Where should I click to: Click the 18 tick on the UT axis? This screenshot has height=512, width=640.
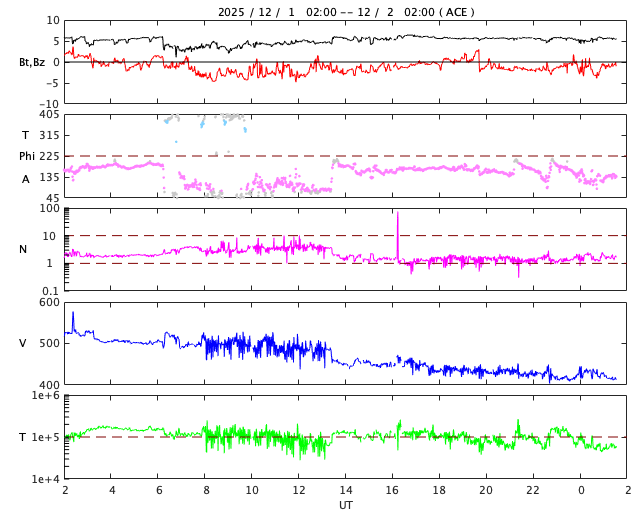coord(439,490)
